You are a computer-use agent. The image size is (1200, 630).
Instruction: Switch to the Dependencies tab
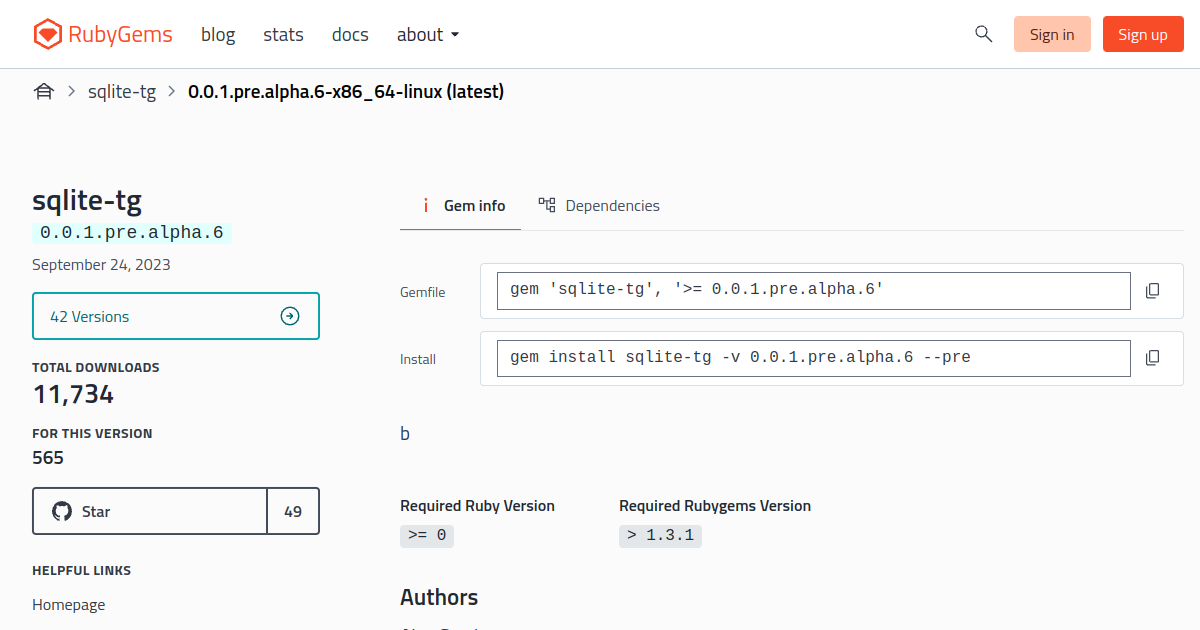click(599, 205)
